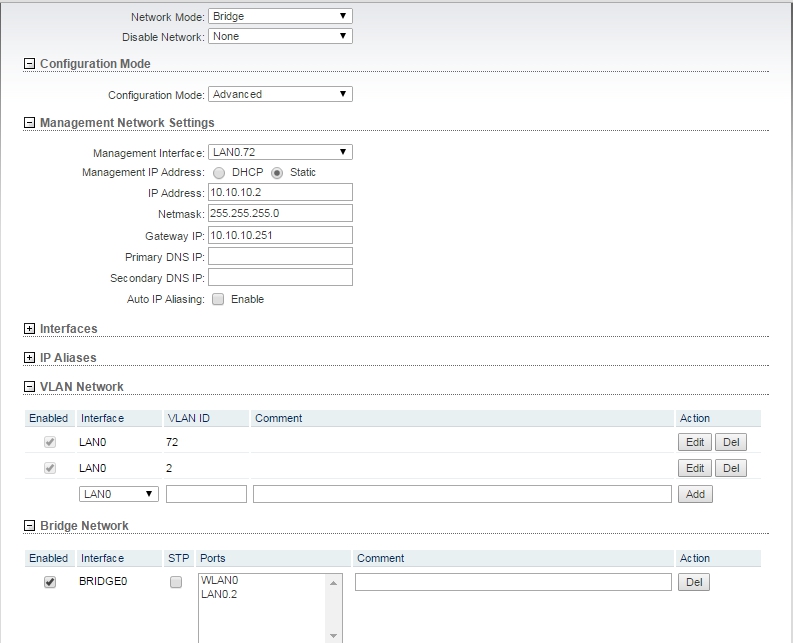
Task: Expand the IP Aliases section
Action: tap(29, 357)
